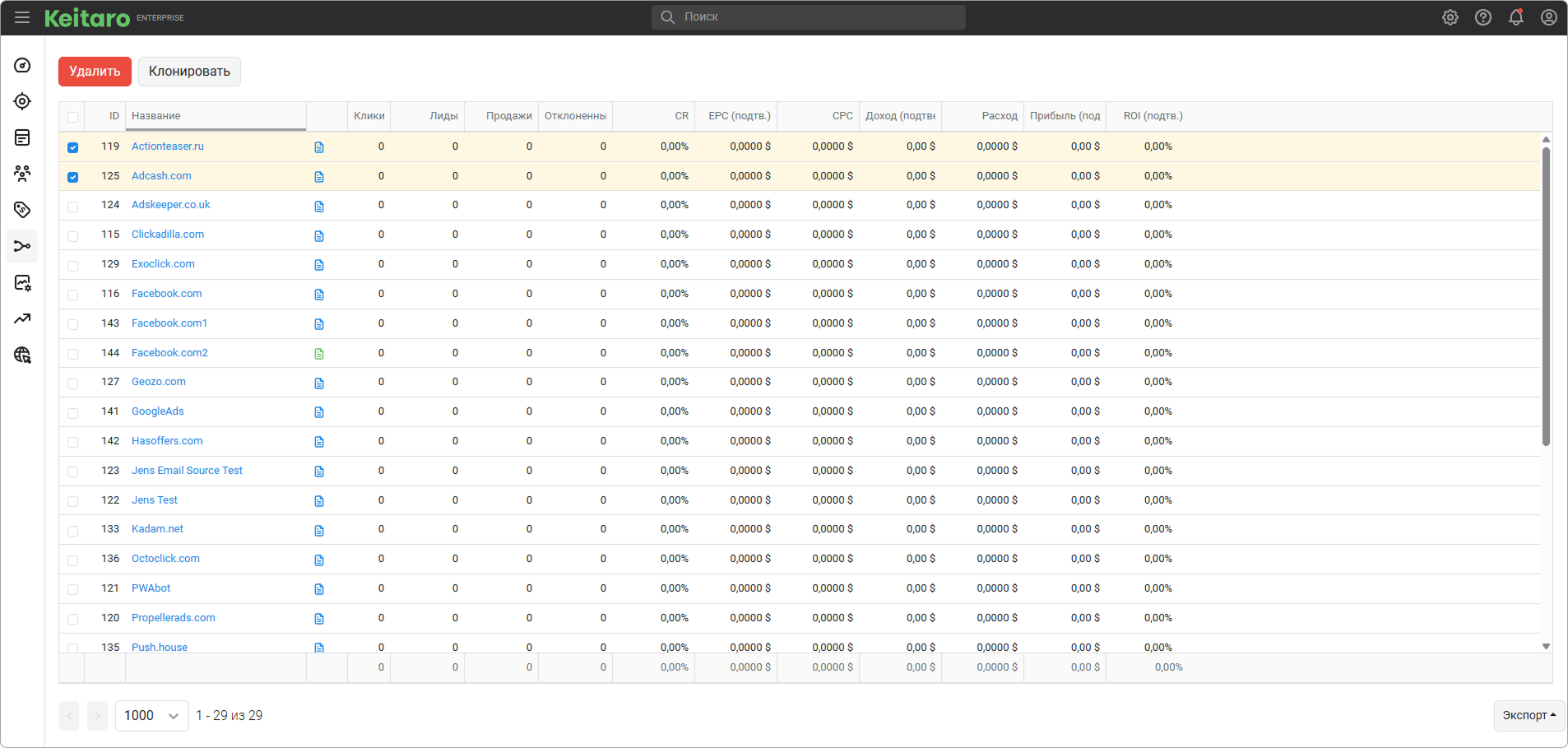1568x748 pixels.
Task: Open the affiliate networks people sidebar icon
Action: (22, 174)
